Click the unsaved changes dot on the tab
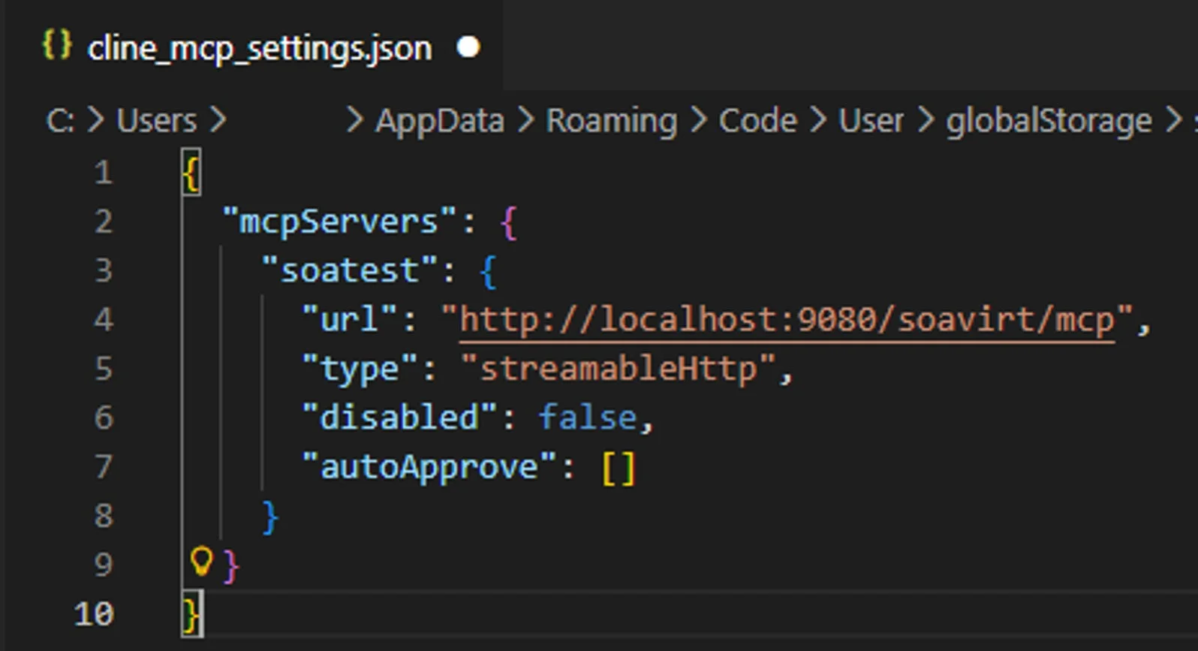 467,46
